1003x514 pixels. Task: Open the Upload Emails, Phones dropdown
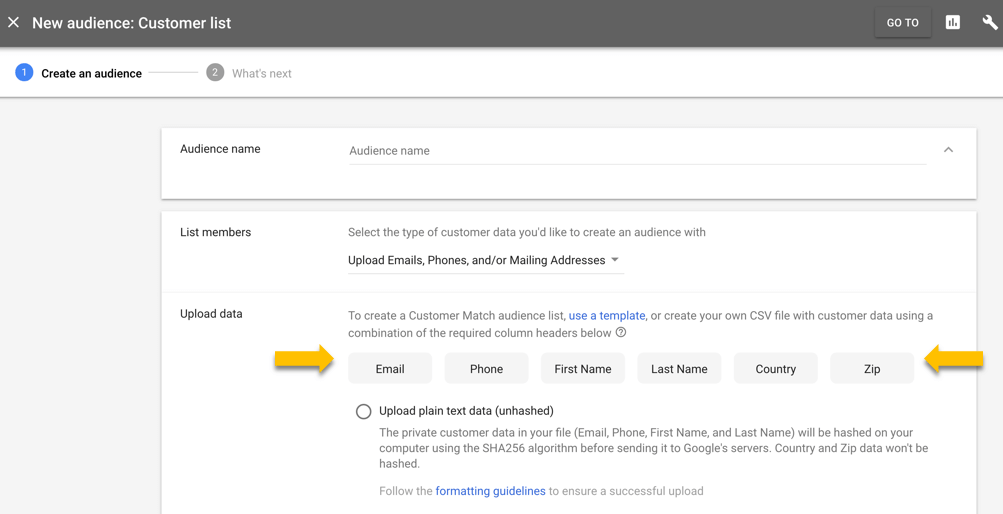pos(486,261)
